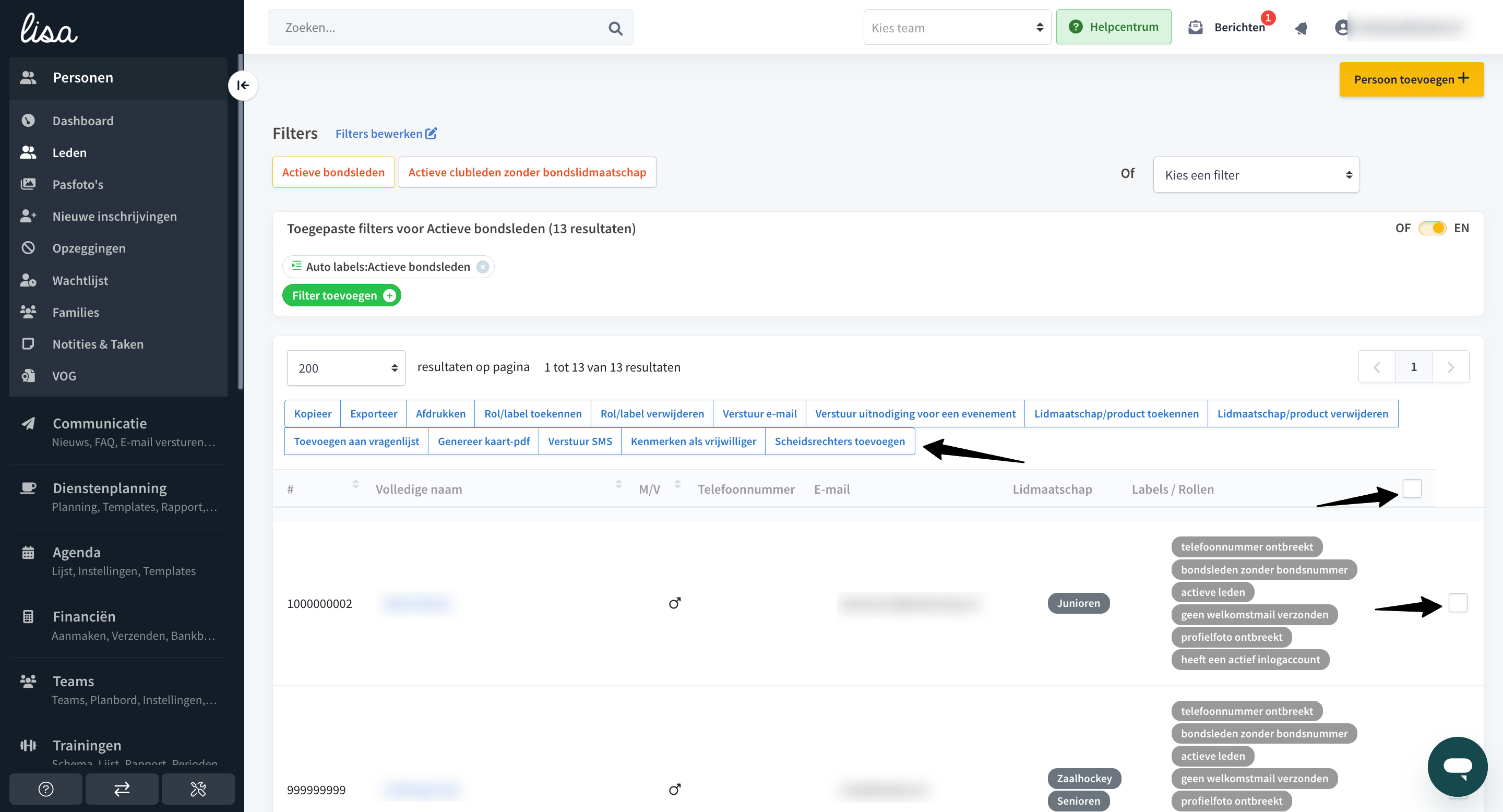Go to next results page

(x=1451, y=367)
